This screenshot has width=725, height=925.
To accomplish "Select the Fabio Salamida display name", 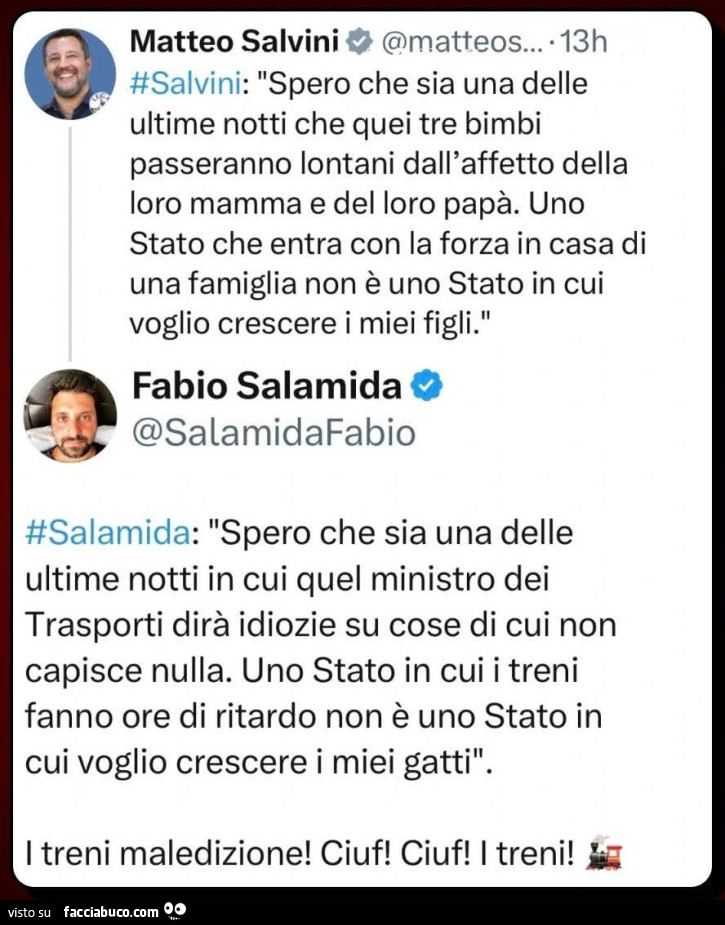I will [x=265, y=385].
